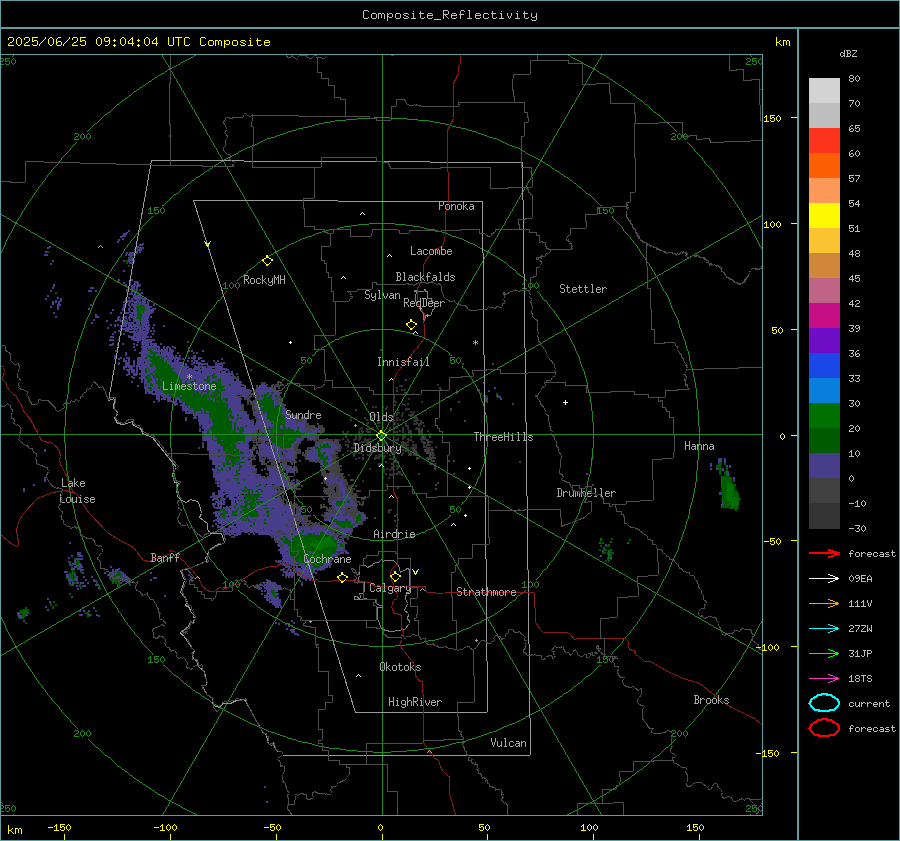900x841 pixels.
Task: Click the Composite_Reflectivity title
Action: tap(449, 15)
